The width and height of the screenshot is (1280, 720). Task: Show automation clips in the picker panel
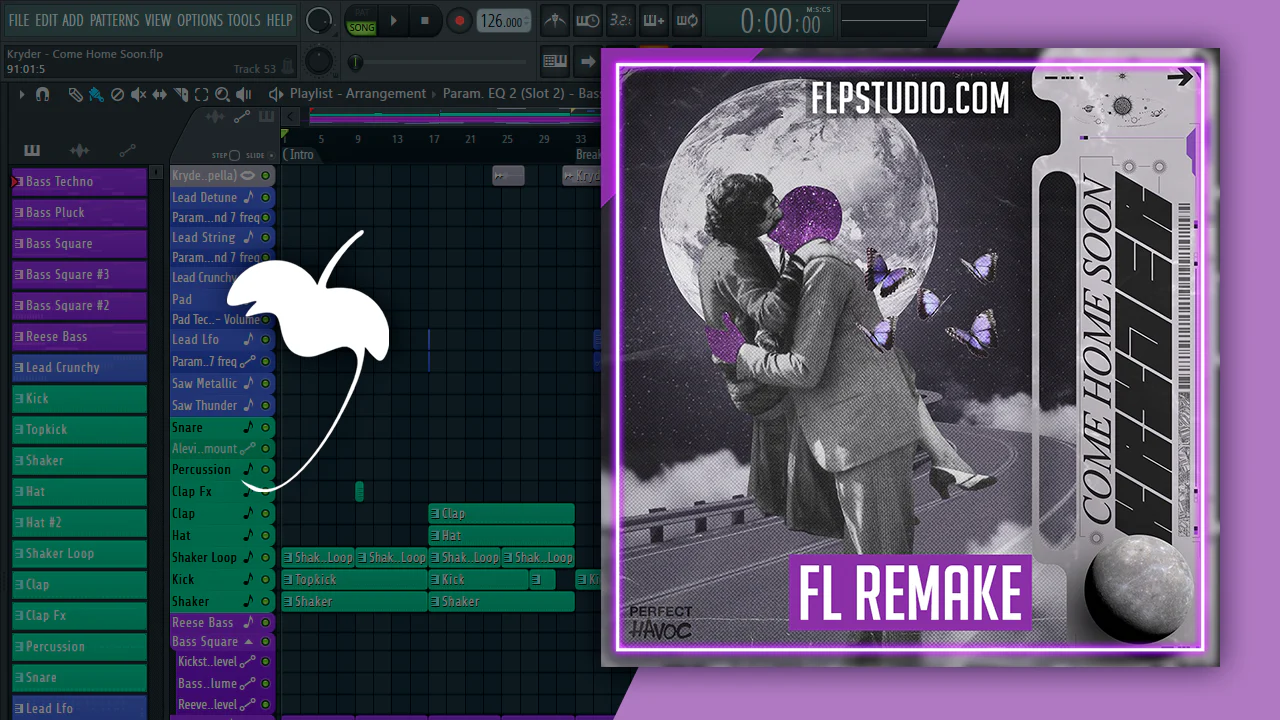tap(127, 151)
